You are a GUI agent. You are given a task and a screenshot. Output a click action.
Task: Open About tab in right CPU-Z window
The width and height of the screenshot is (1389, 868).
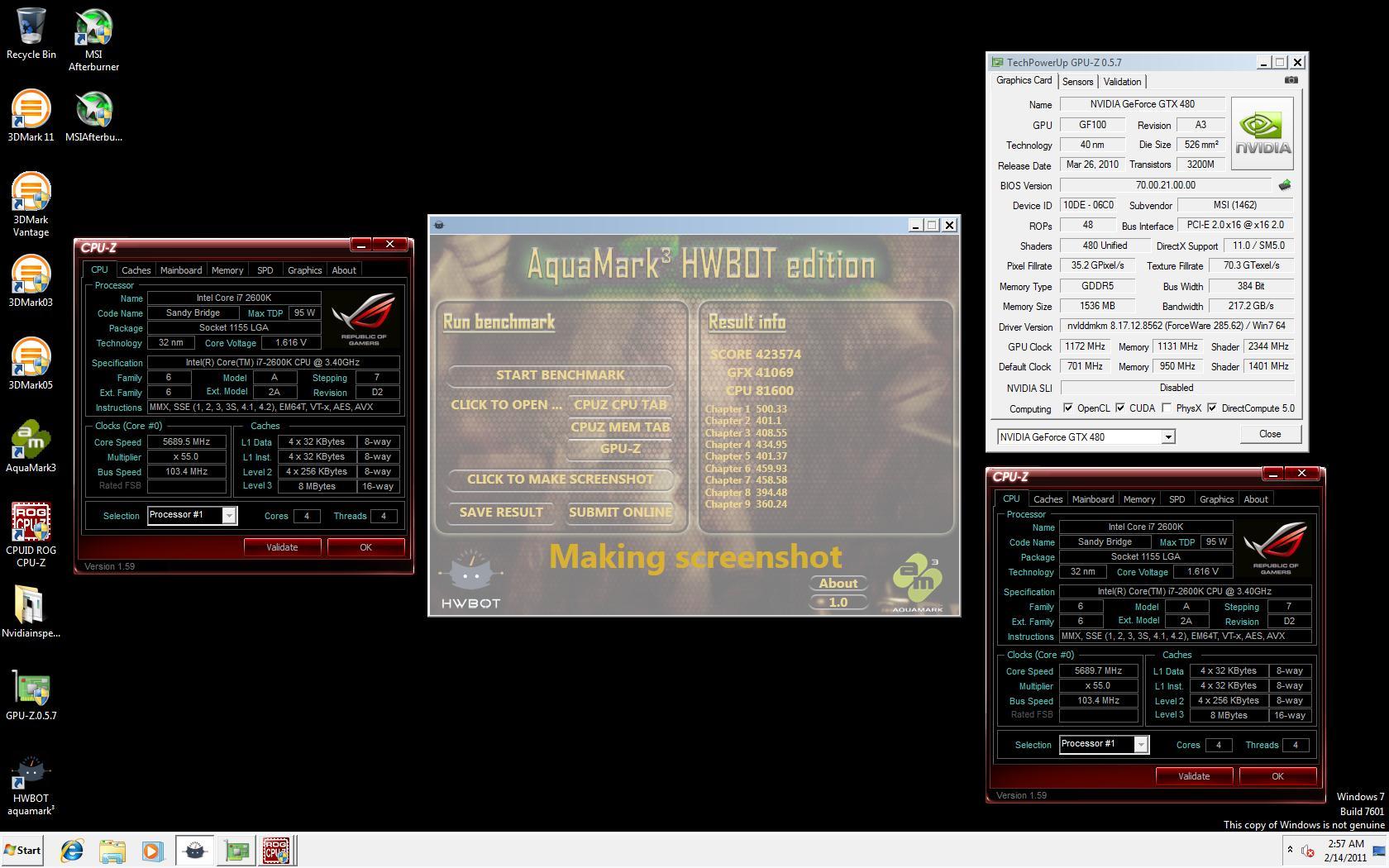(1255, 499)
